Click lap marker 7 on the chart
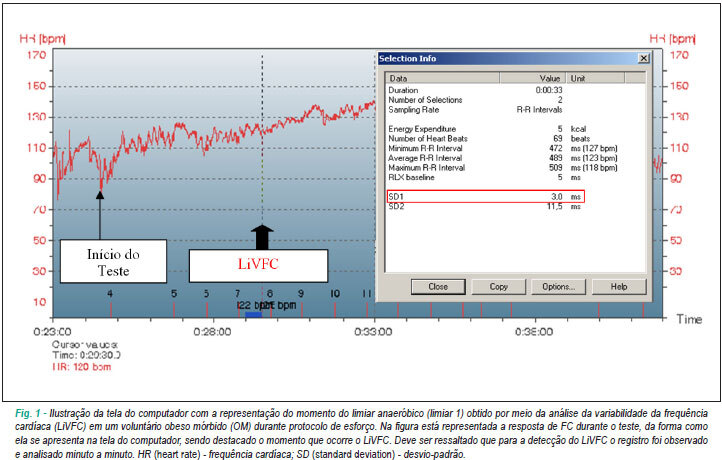This screenshot has height=460, width=722. [x=238, y=293]
